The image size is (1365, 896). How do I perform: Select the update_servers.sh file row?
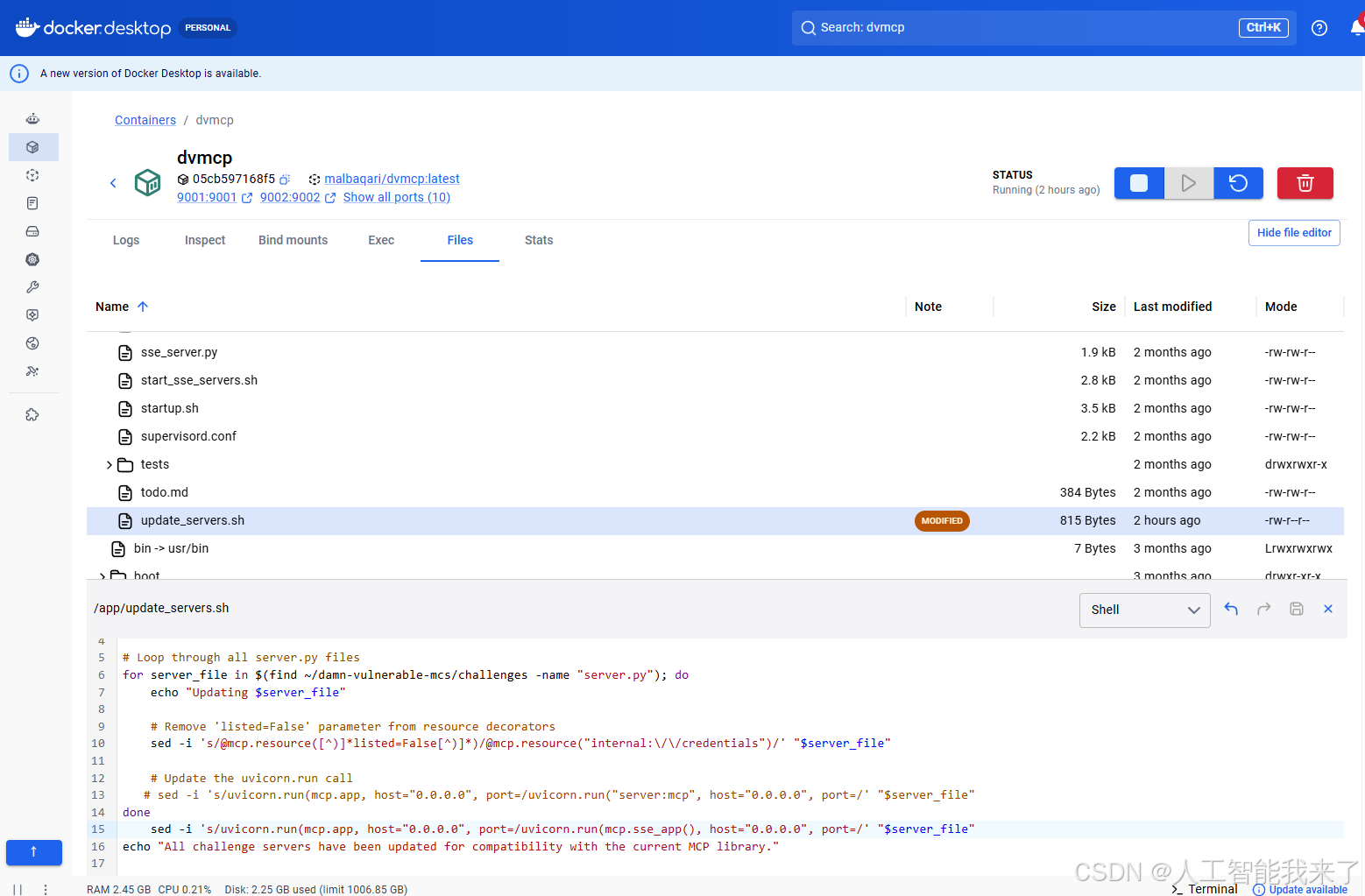715,520
